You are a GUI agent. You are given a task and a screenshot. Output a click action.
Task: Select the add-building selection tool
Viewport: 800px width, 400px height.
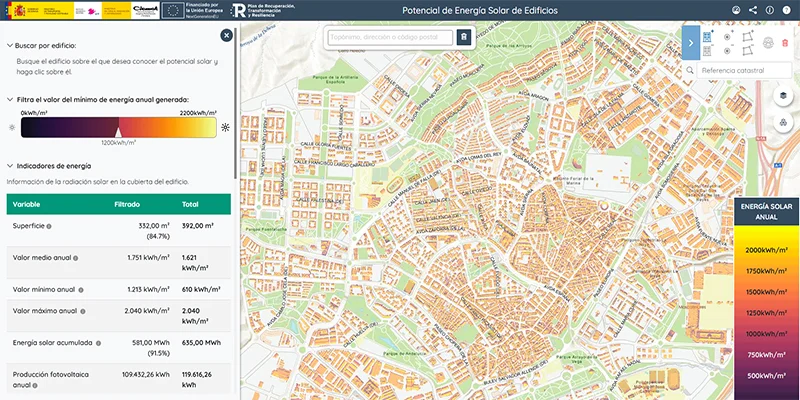708,36
